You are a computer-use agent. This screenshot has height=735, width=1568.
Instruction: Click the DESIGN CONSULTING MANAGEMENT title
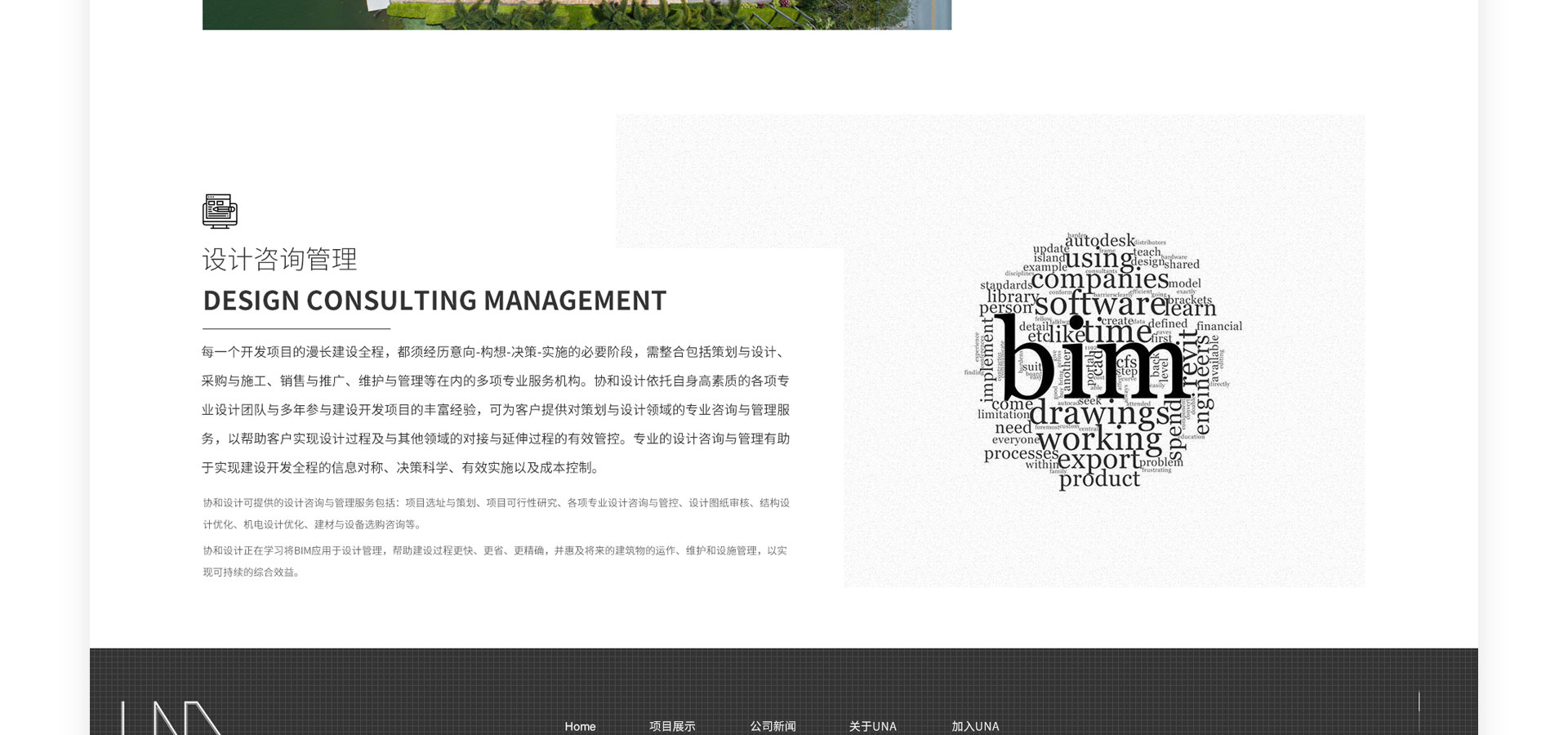[434, 301]
